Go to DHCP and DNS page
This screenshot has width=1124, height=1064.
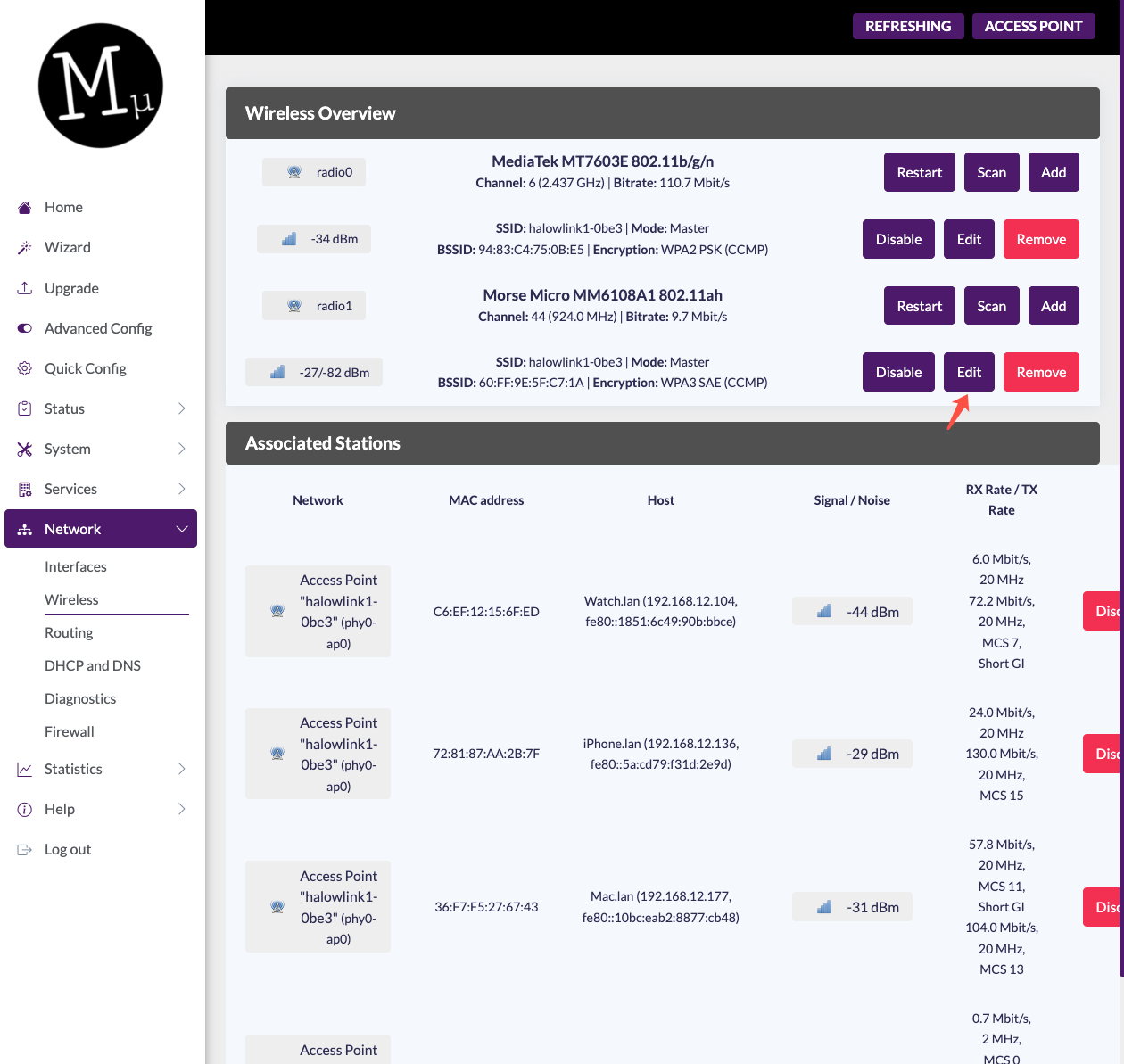[x=93, y=665]
